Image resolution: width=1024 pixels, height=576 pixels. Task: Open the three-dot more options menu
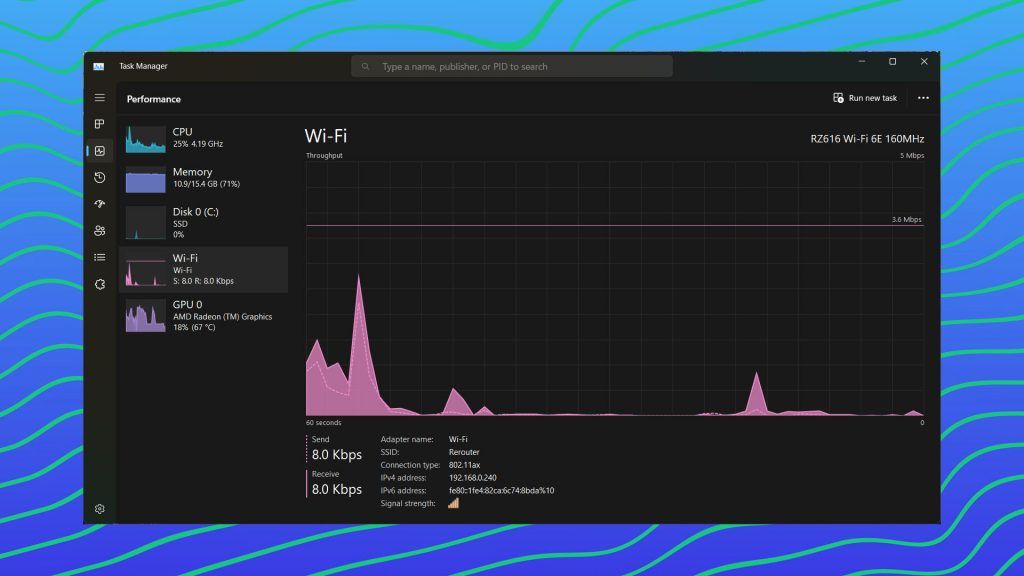(x=923, y=98)
